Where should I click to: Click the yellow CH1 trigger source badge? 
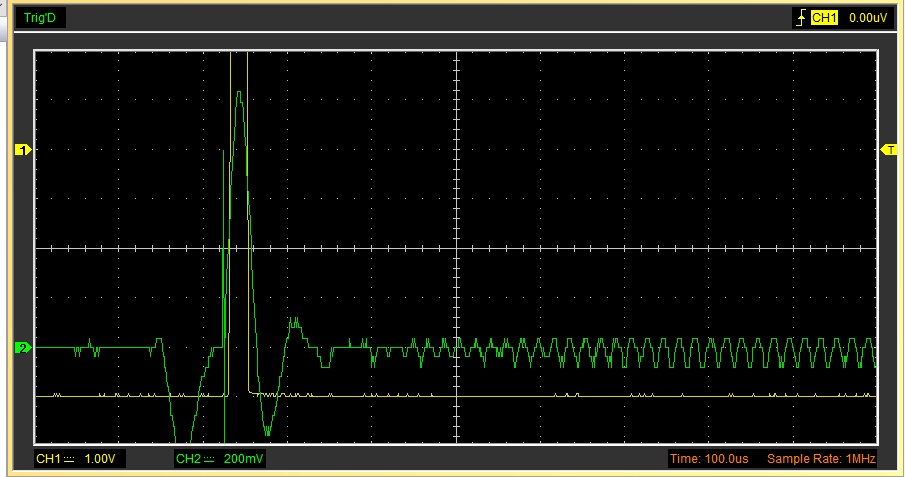tap(824, 18)
